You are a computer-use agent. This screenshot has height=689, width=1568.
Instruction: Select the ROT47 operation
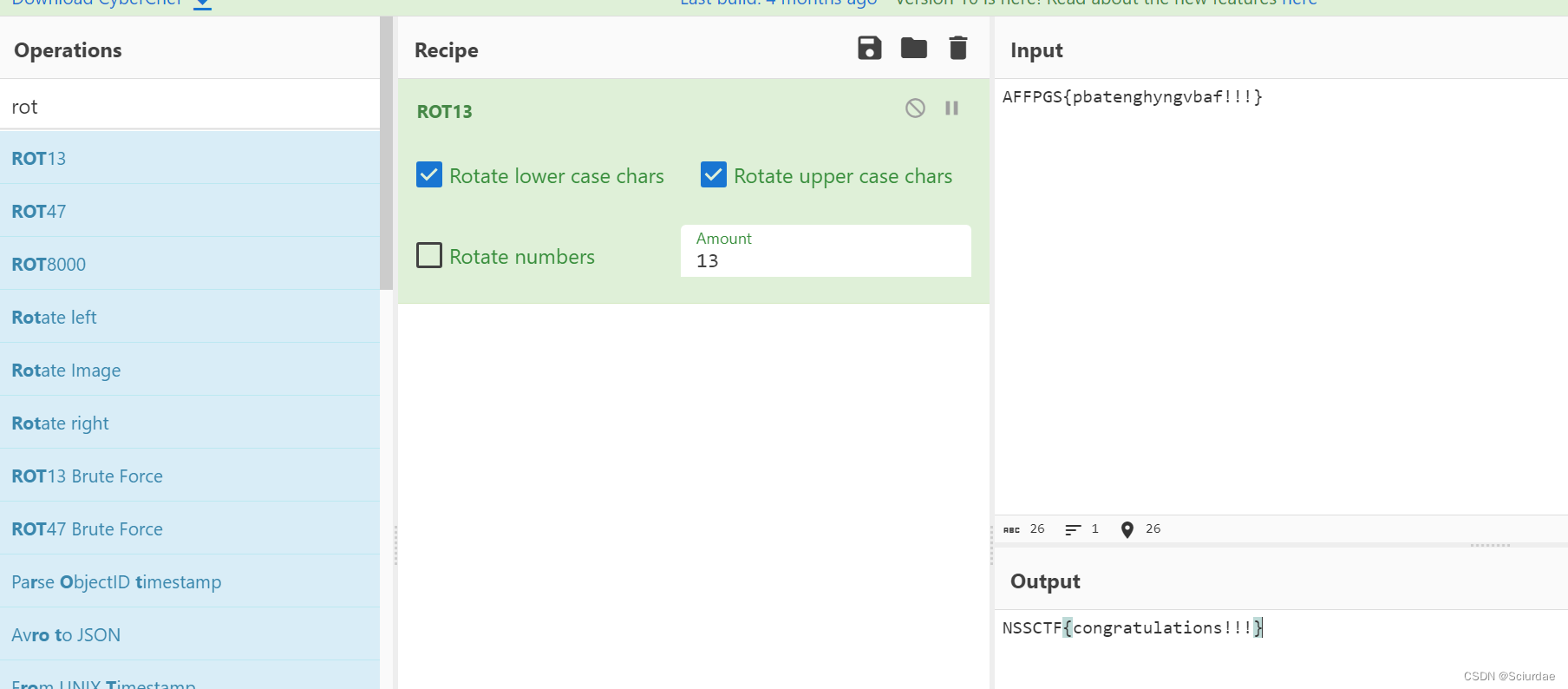tap(190, 211)
